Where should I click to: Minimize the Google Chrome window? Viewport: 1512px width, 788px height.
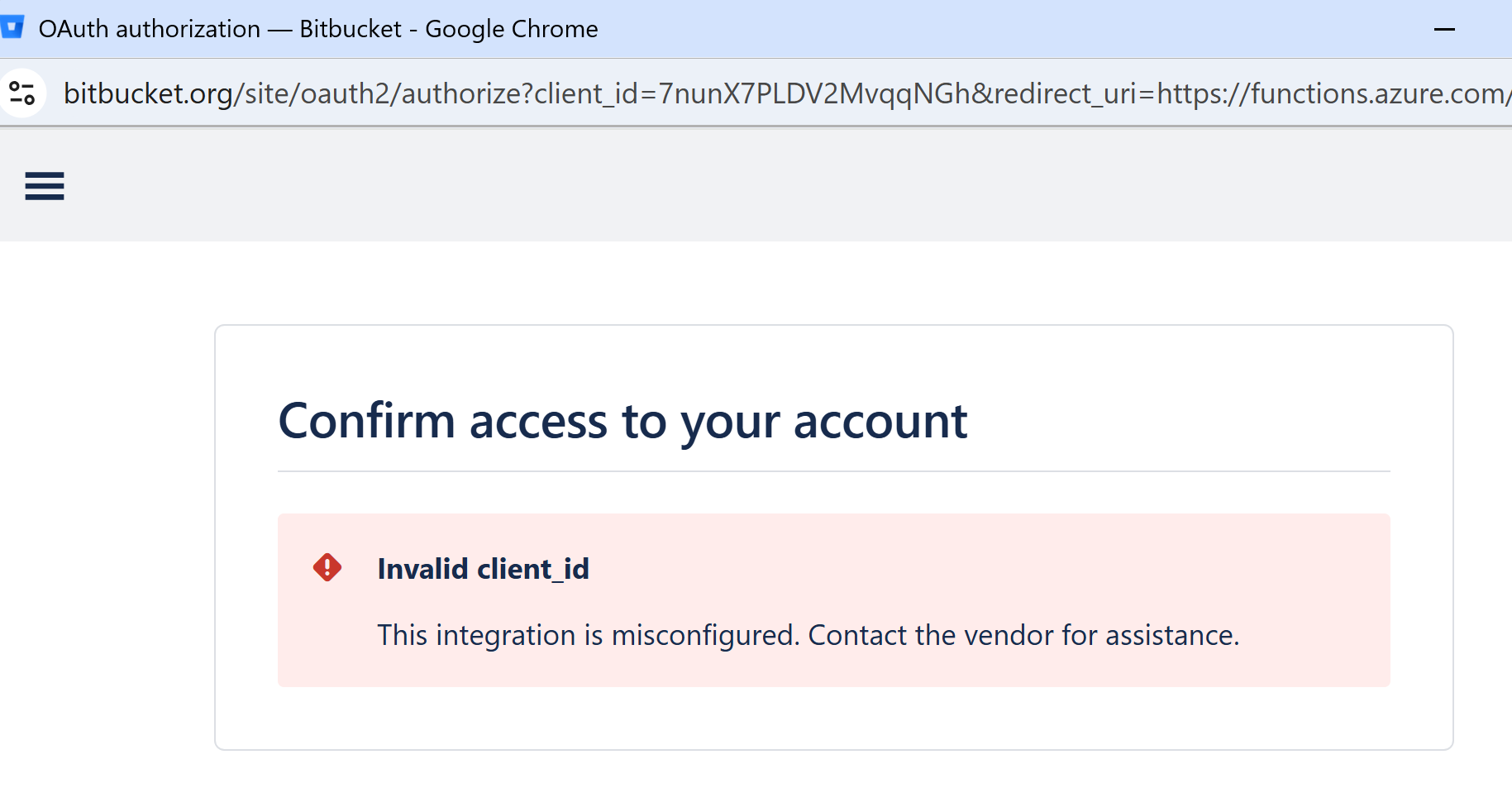1445,29
